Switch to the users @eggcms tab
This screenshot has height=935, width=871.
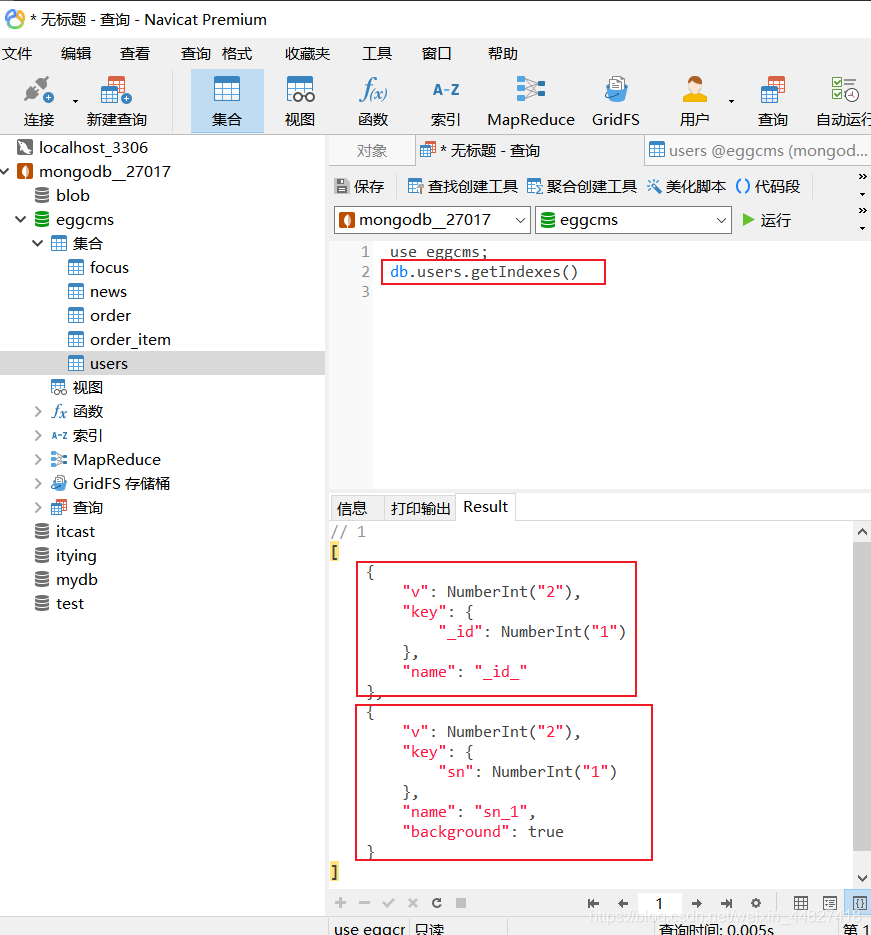[x=758, y=150]
